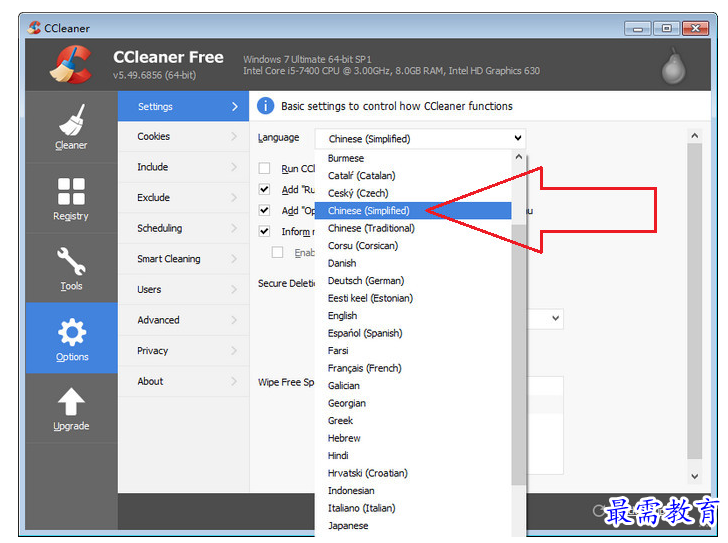
Task: Choose Hindi language
Action: click(x=413, y=456)
